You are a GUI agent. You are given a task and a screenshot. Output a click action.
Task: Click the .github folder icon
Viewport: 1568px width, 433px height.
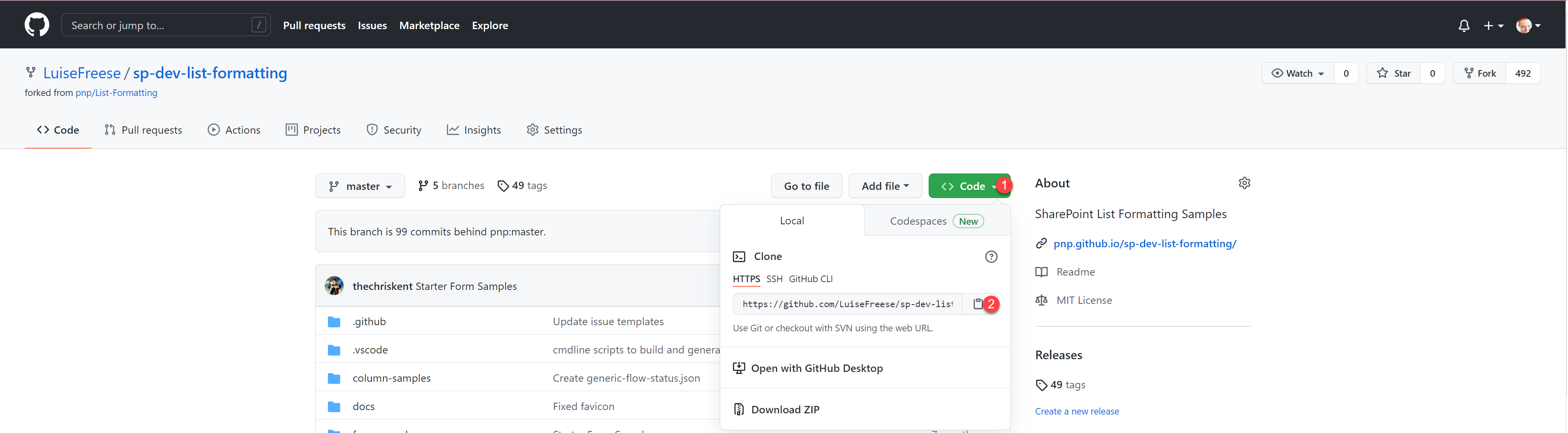point(334,322)
